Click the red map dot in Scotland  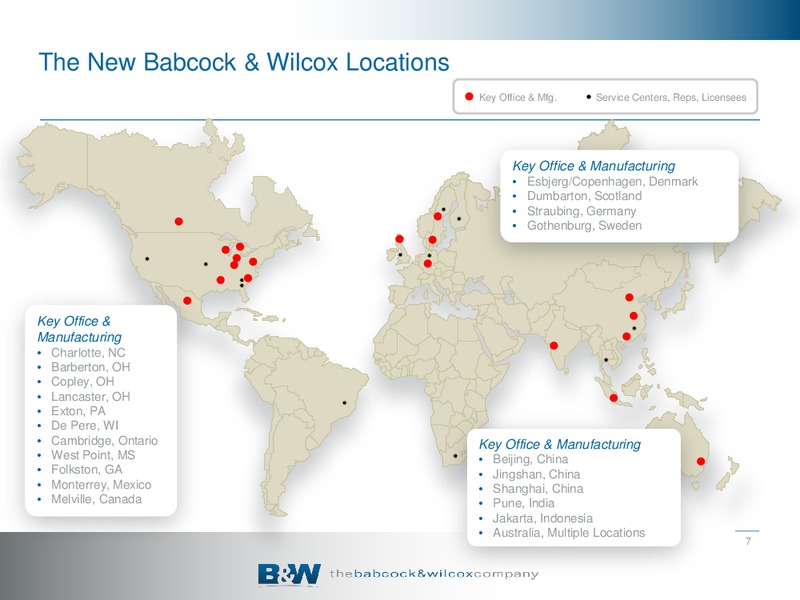399,239
